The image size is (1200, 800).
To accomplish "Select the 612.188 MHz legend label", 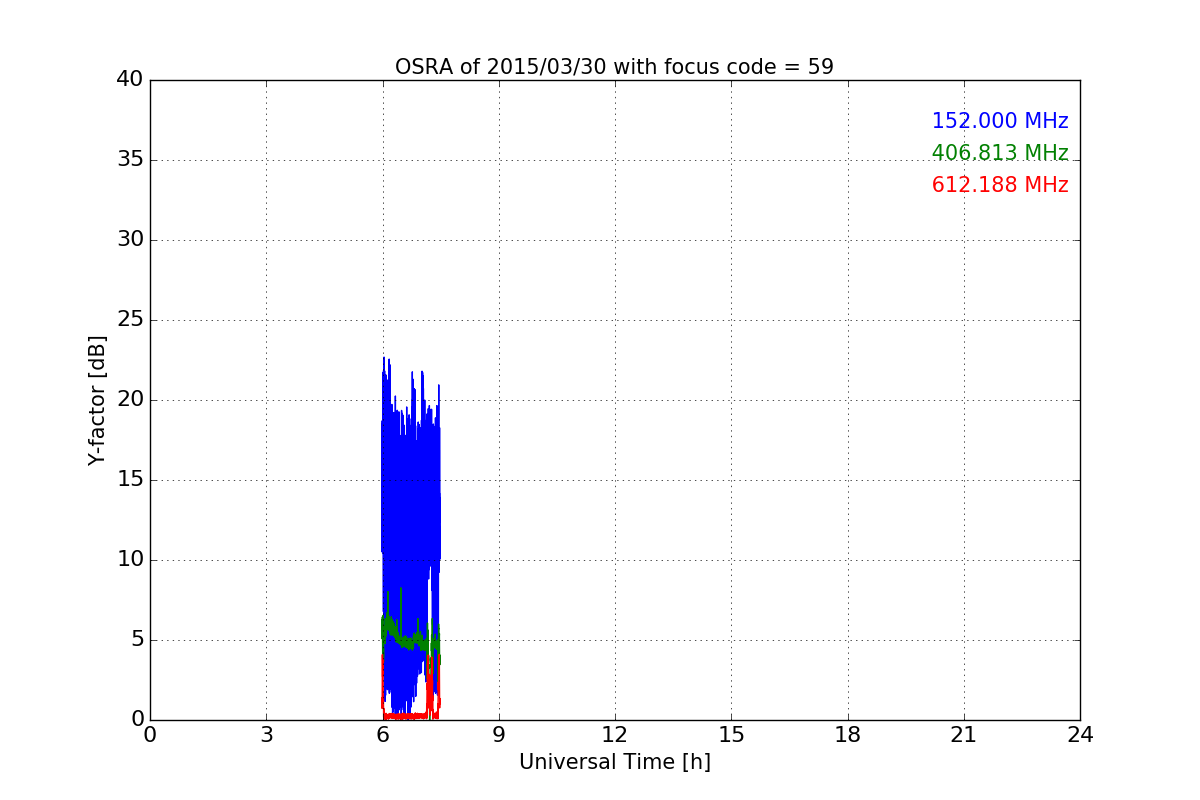I will (x=1000, y=185).
